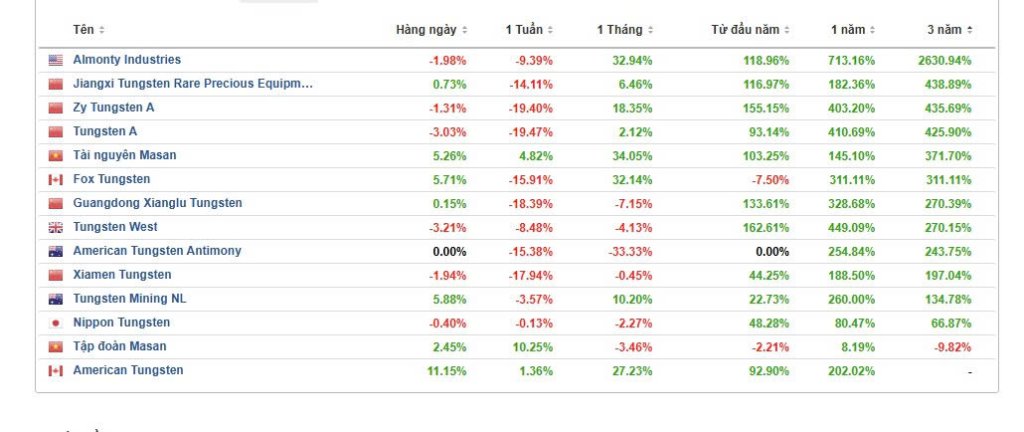The height and width of the screenshot is (432, 1024).
Task: Toggle the 3 năm sort order
Action: [x=950, y=30]
